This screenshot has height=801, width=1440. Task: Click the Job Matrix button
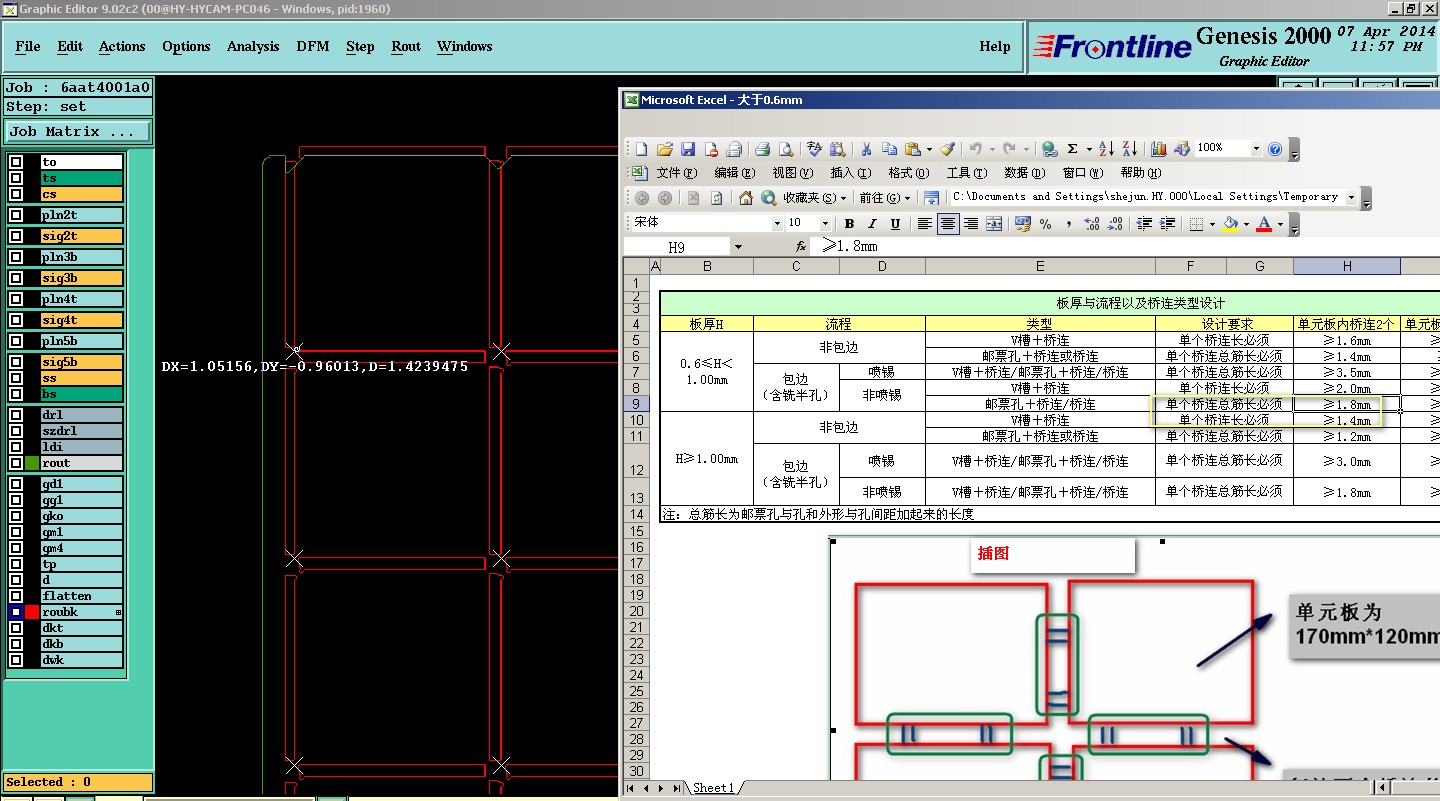(x=78, y=132)
